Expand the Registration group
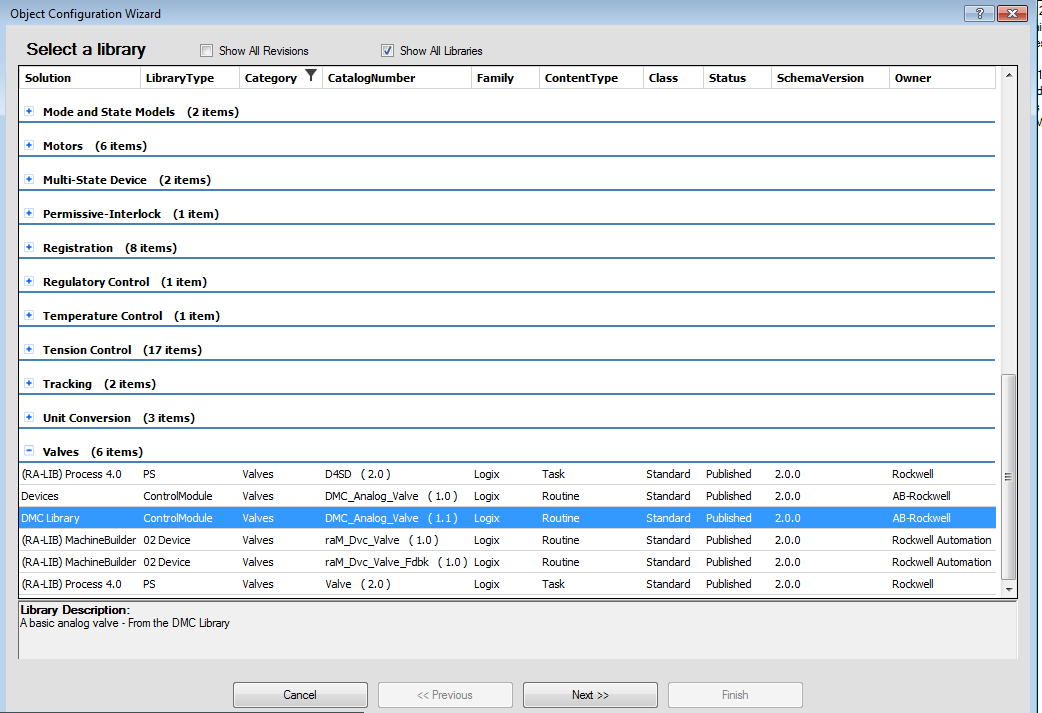The image size is (1042, 713). tap(29, 247)
